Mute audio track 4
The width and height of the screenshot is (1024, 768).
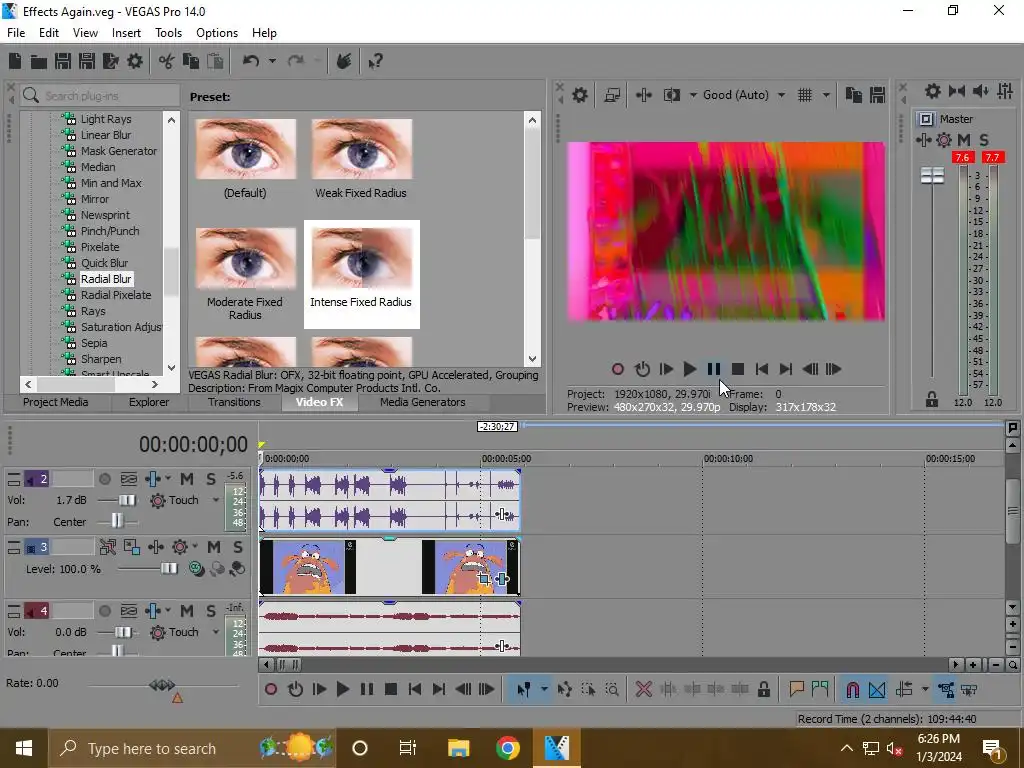coord(187,611)
